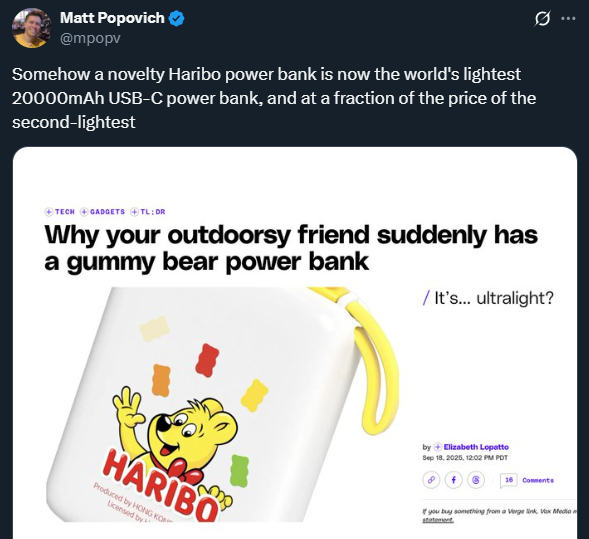Follow the TL;DR topic plus icon

pyautogui.click(x=134, y=212)
